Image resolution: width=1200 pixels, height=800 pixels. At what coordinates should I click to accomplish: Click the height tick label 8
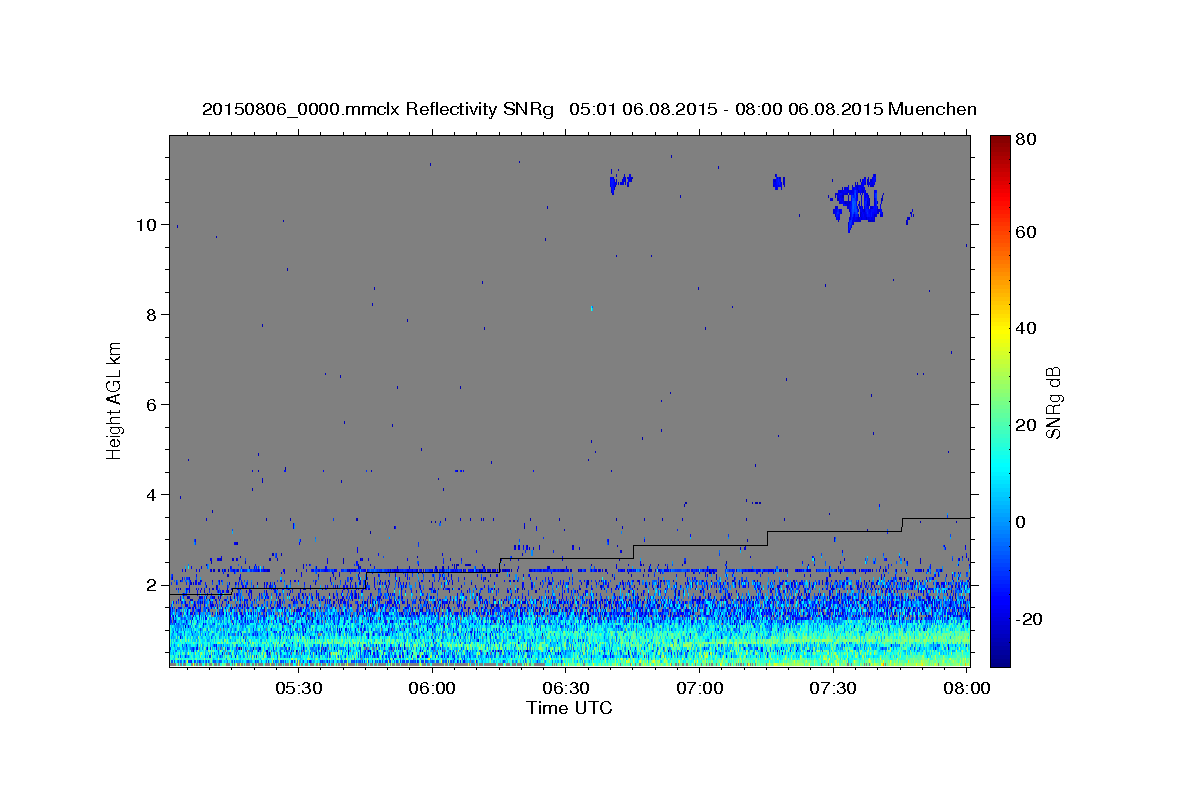pos(151,315)
